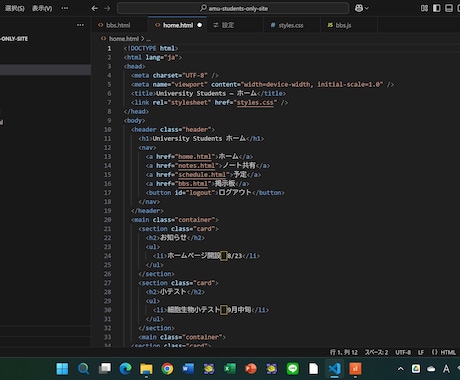
Task: Open OneDrive cloud tray icon
Action: 431,369
